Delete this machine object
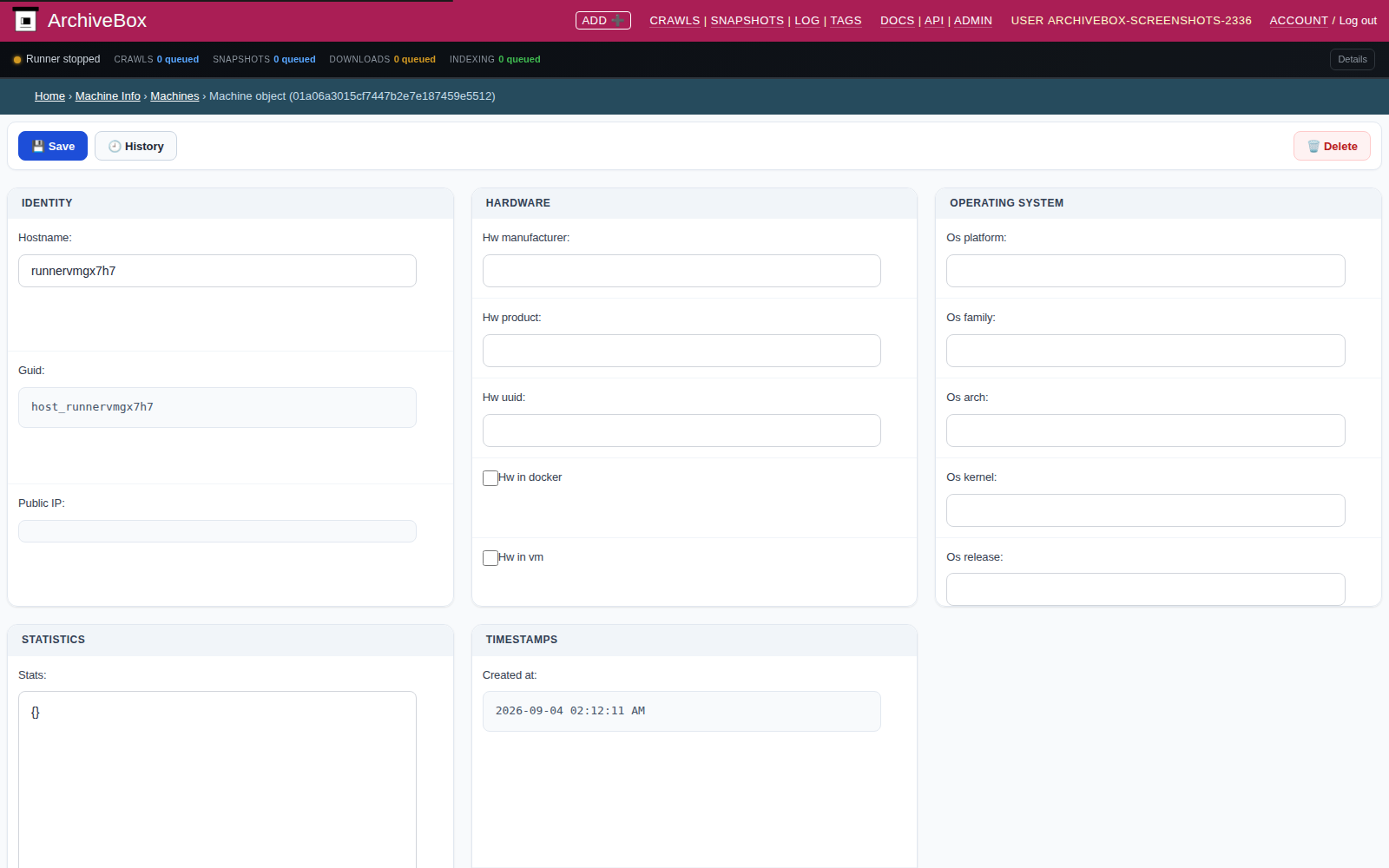The image size is (1389, 868). (x=1332, y=146)
